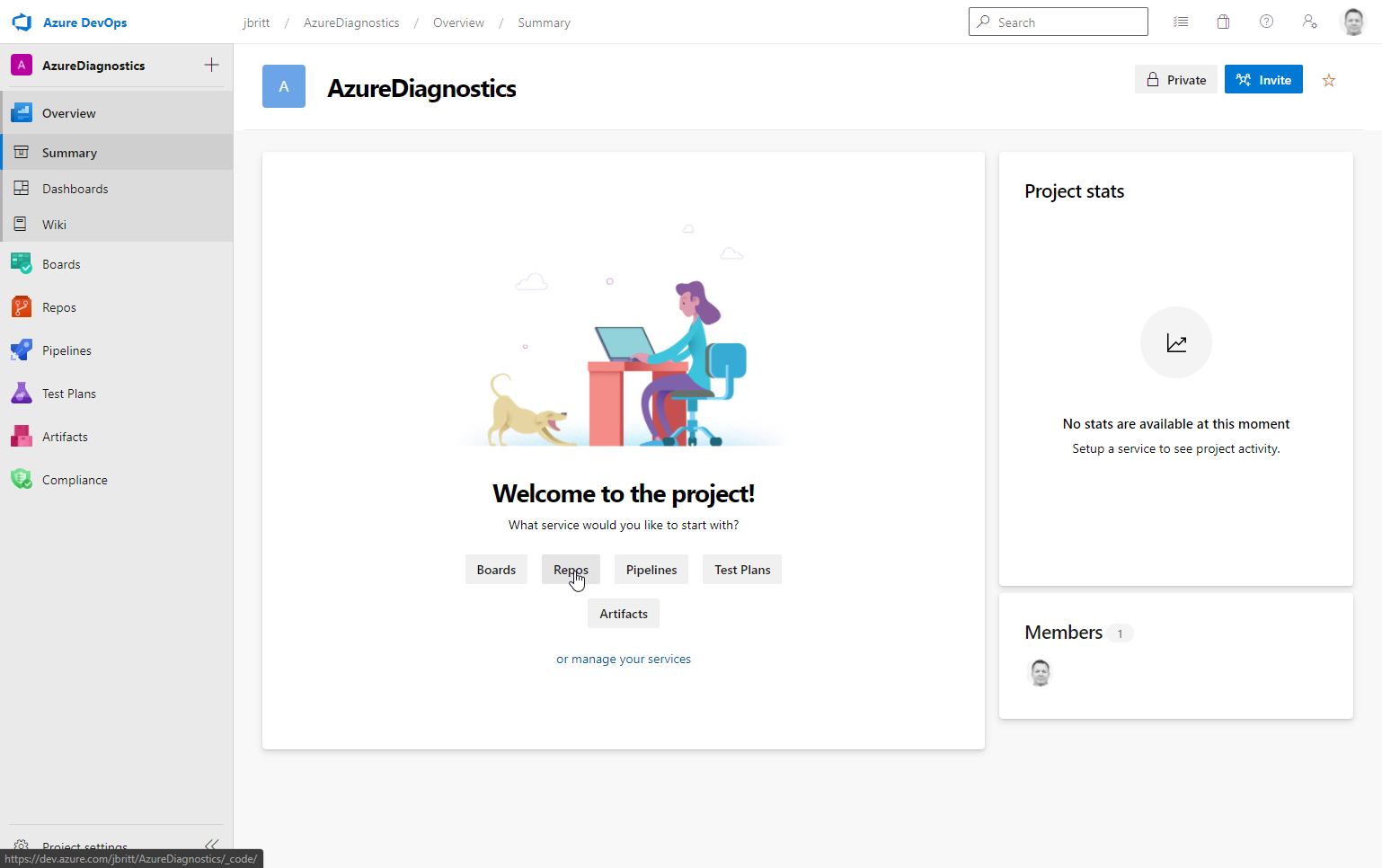This screenshot has width=1382, height=868.
Task: Open the user settings icon in header
Action: 1309,22
